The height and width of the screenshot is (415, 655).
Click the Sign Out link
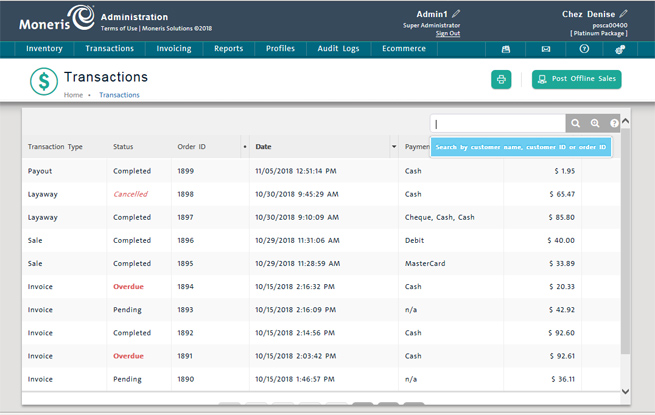[448, 33]
